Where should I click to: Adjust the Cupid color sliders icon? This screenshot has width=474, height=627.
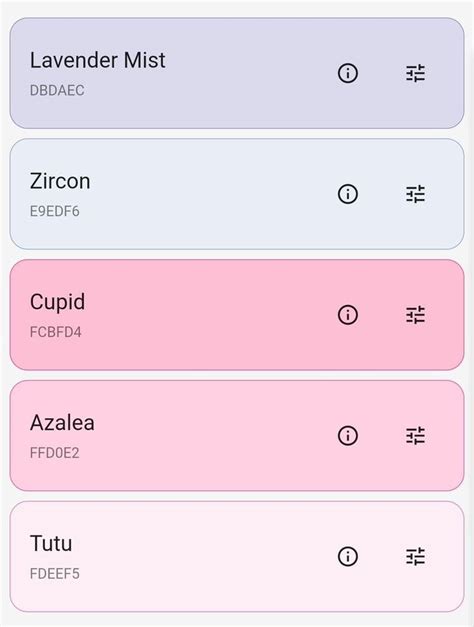tap(416, 315)
